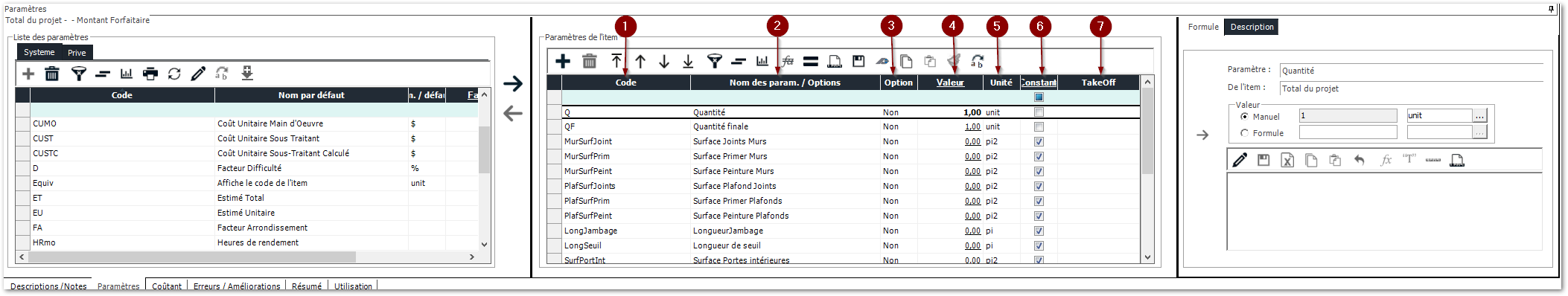
Task: Click chart icon in Liste des paramètres toolbar
Action: click(x=127, y=74)
